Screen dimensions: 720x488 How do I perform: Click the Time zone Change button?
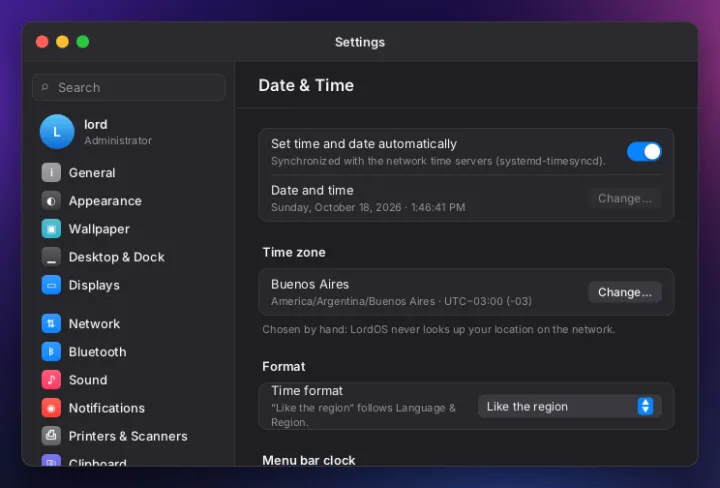[x=624, y=292]
